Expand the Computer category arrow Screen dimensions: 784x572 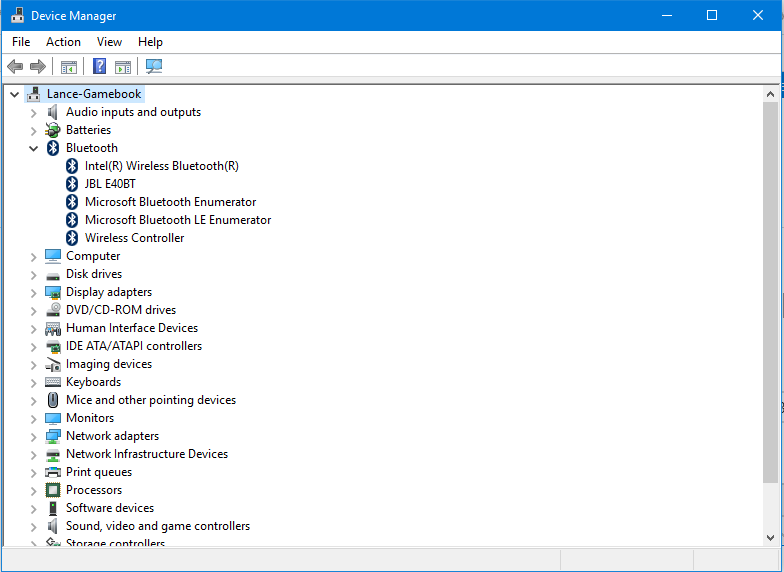point(34,257)
